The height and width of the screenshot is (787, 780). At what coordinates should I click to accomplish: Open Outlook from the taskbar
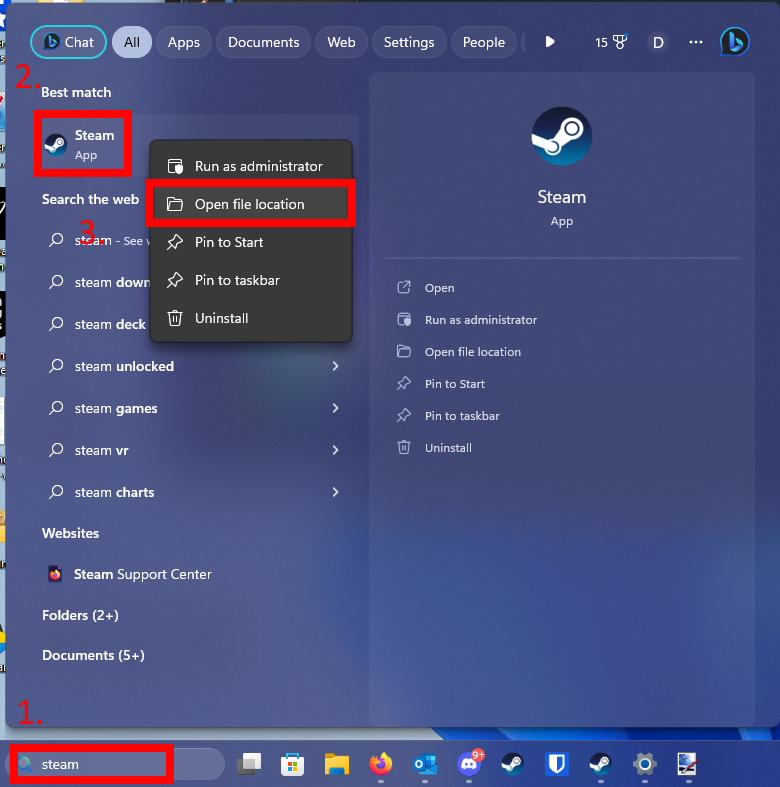pos(425,764)
